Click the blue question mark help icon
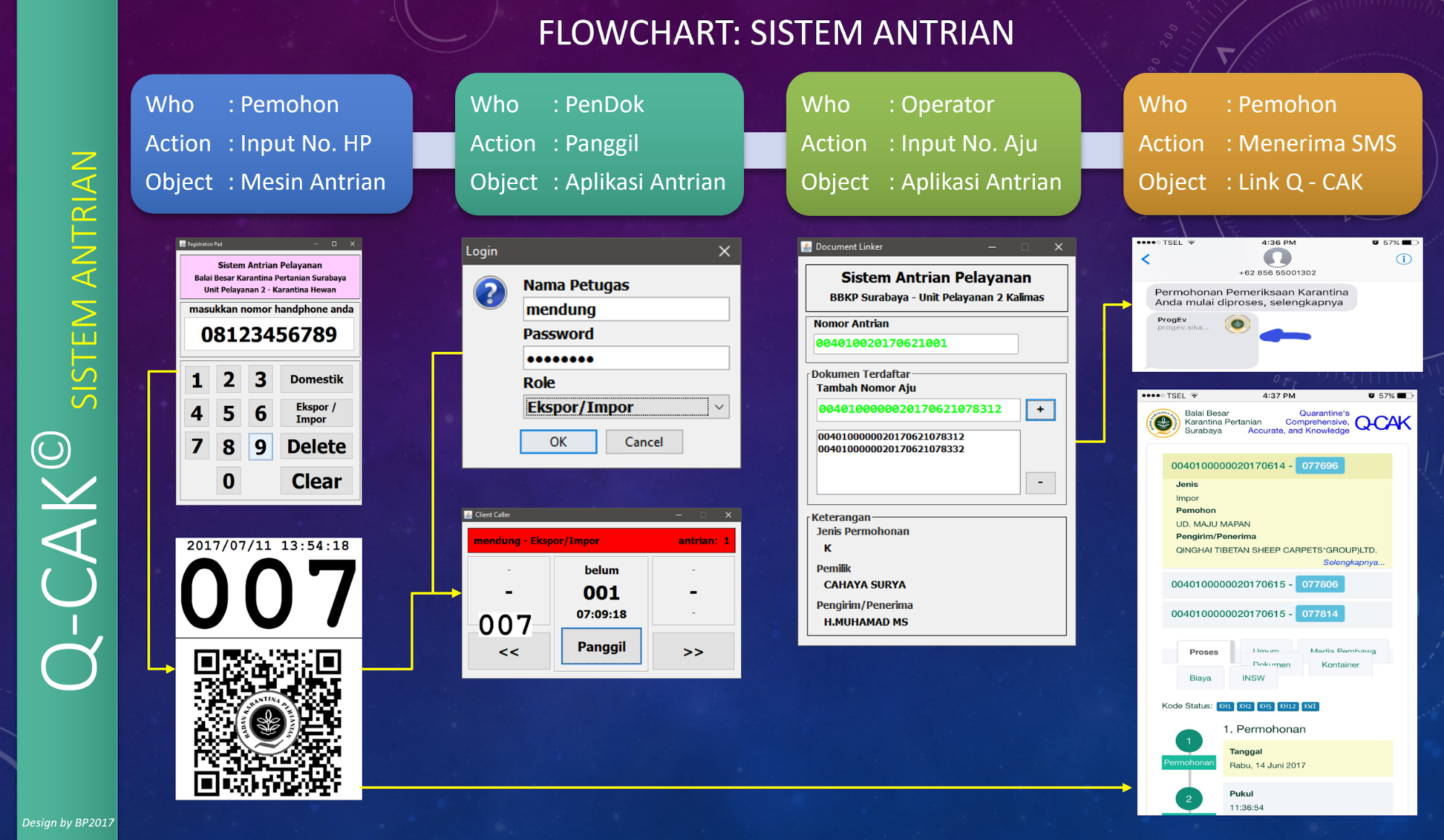 coord(490,293)
